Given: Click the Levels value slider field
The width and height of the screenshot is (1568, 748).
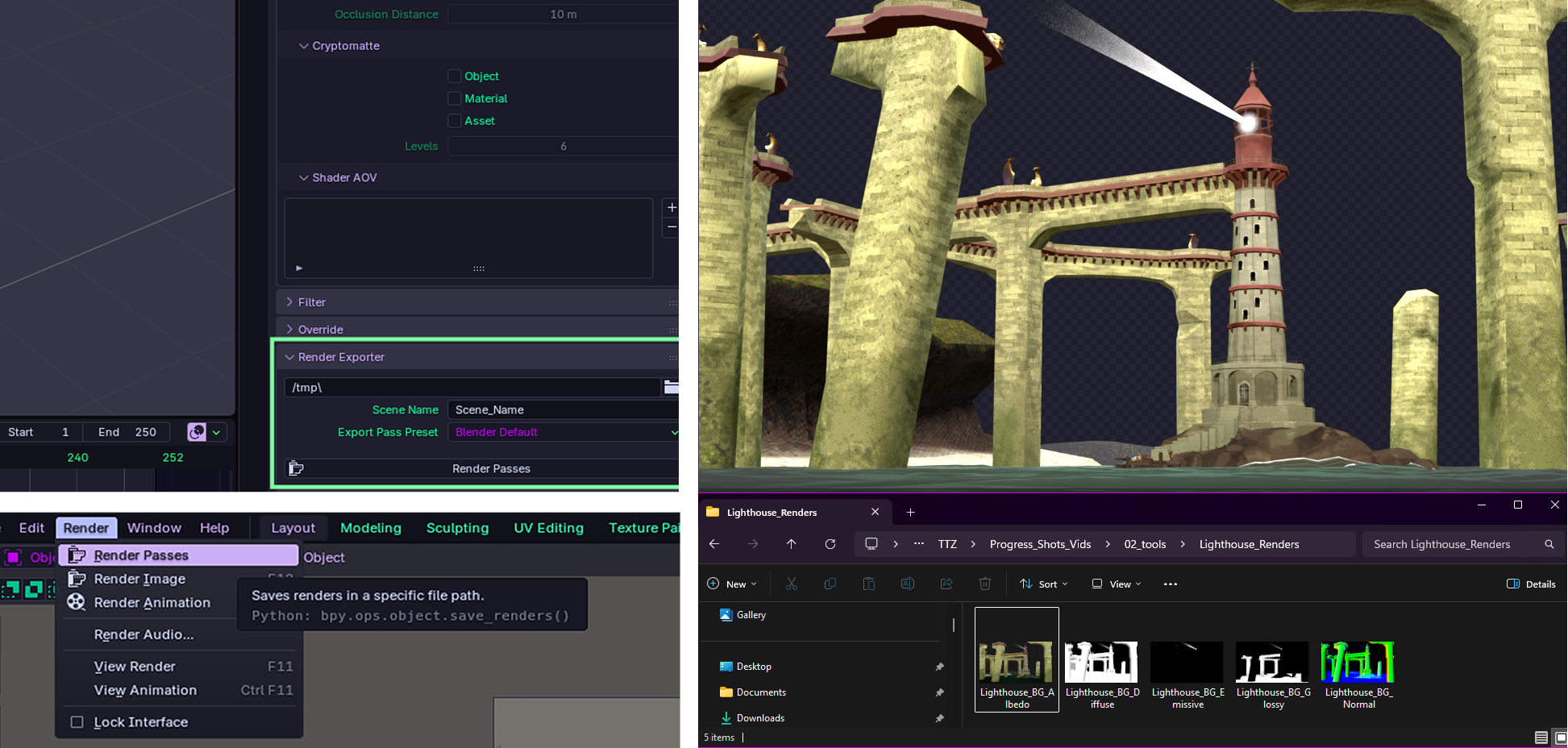Looking at the screenshot, I should [564, 147].
